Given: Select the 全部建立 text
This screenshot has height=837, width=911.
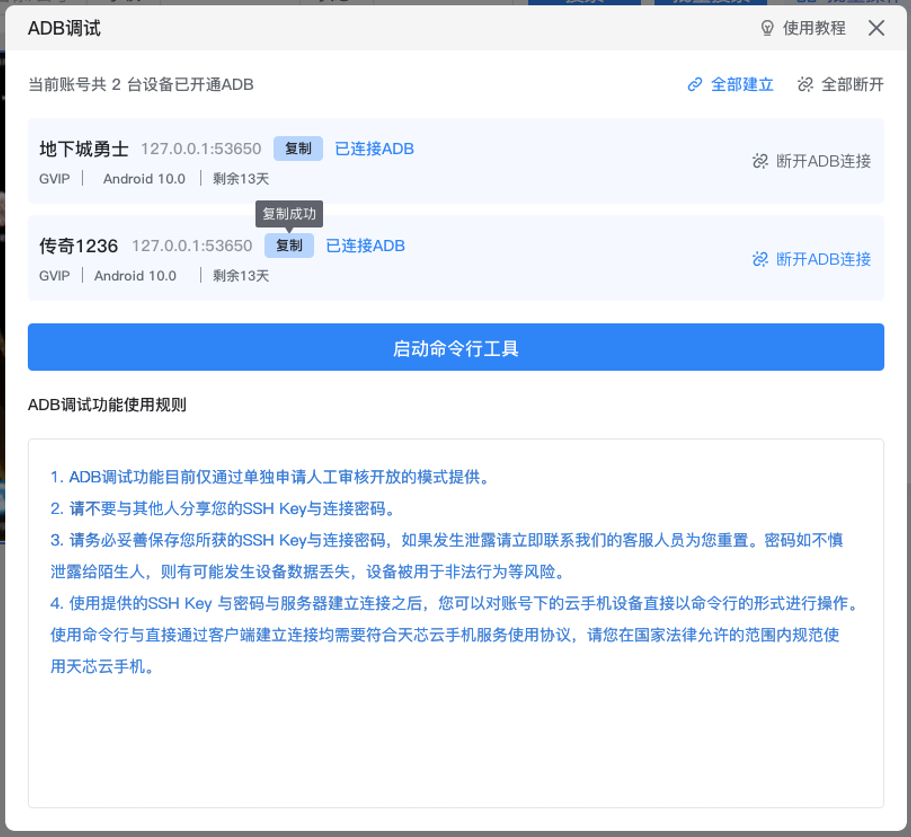Looking at the screenshot, I should (742, 85).
